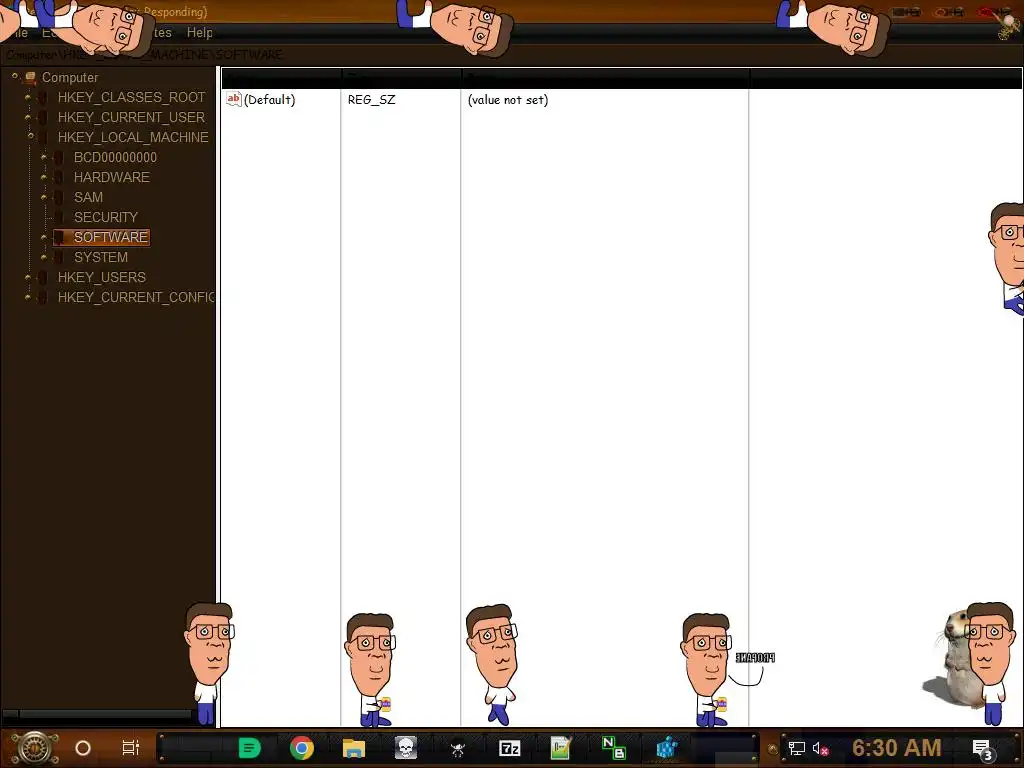The image size is (1024, 768).
Task: Select the HARDWARE key
Action: coord(112,178)
